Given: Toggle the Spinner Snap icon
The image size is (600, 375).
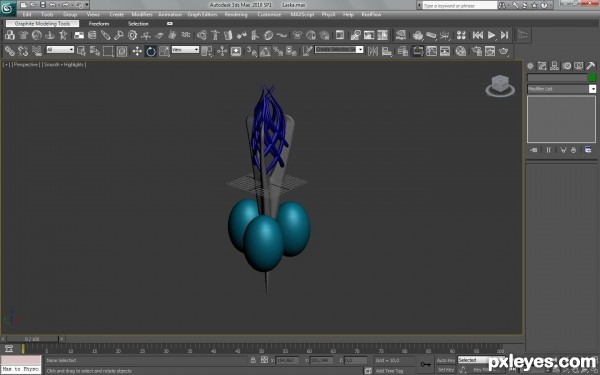Looking at the screenshot, I should tap(291, 51).
